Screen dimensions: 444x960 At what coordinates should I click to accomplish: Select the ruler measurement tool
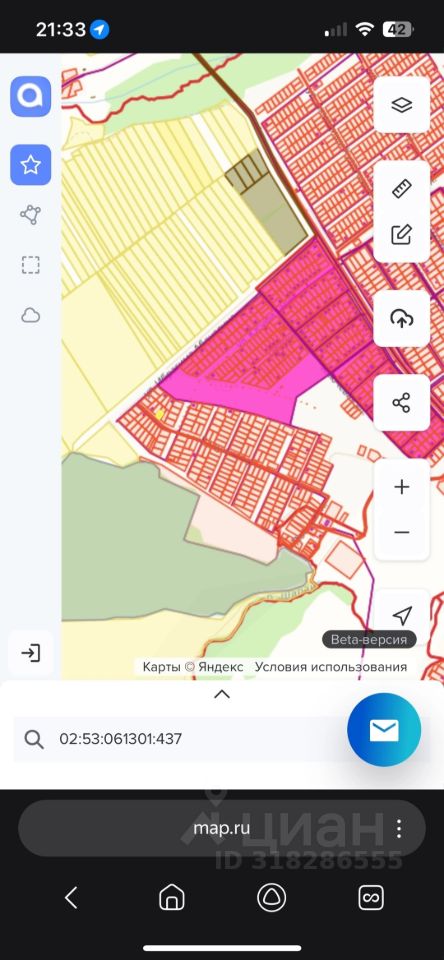402,189
